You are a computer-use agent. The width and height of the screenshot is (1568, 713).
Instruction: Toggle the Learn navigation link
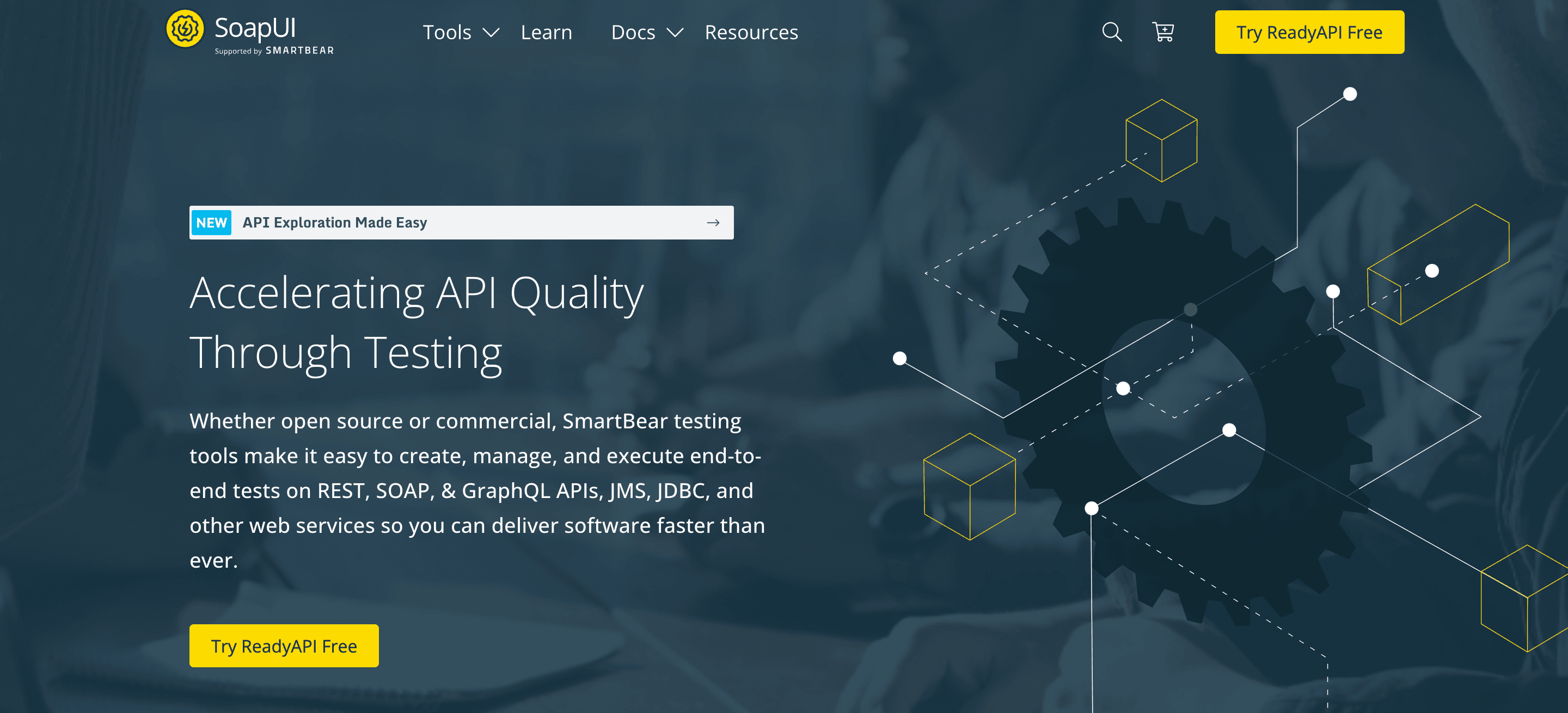pos(547,32)
